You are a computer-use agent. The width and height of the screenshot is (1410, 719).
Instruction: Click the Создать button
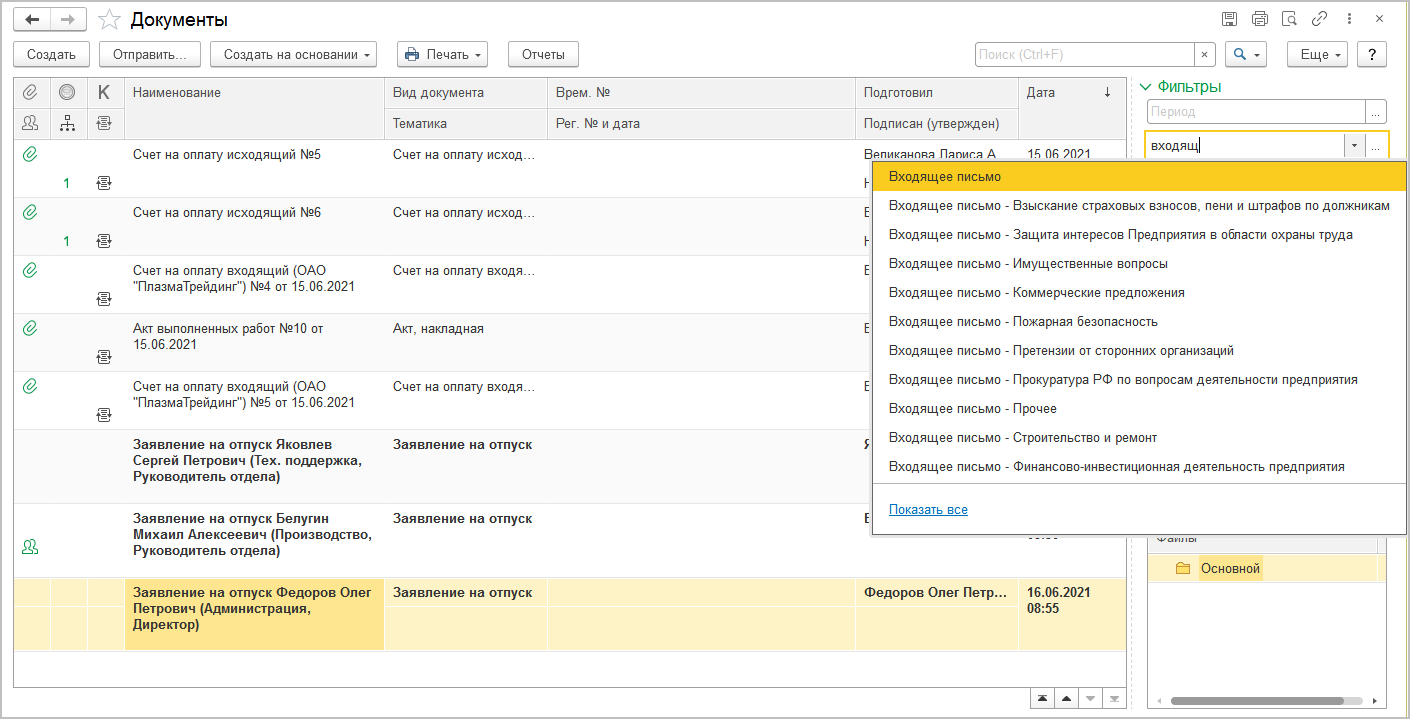51,54
